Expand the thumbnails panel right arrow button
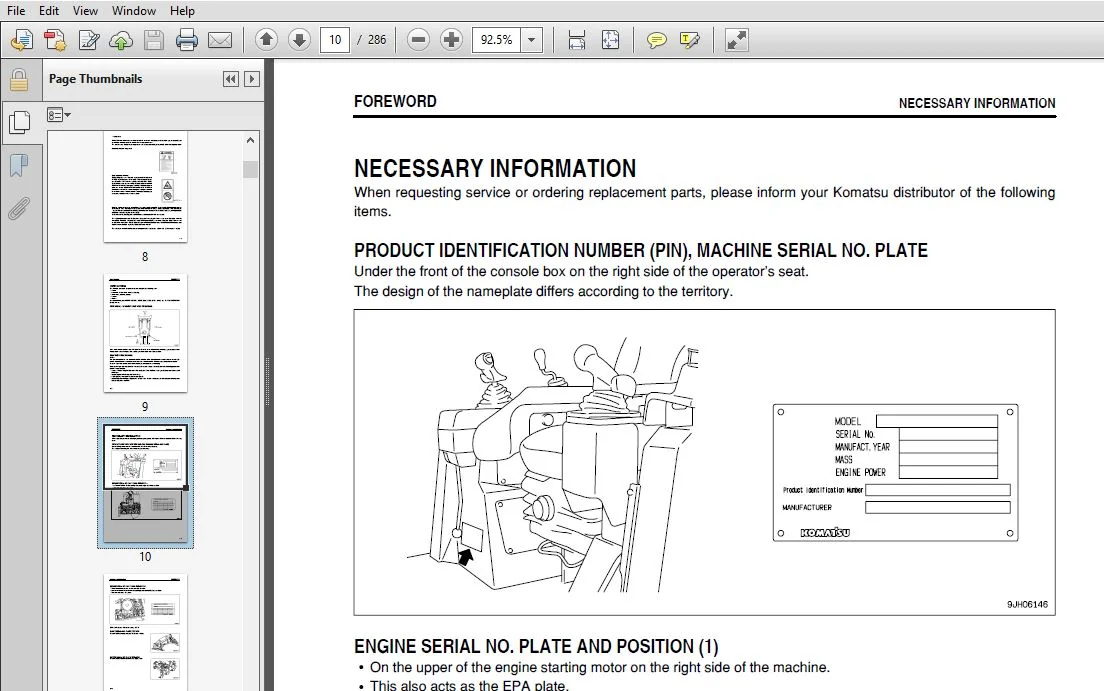Viewport: 1104px width, 691px height. click(x=251, y=79)
